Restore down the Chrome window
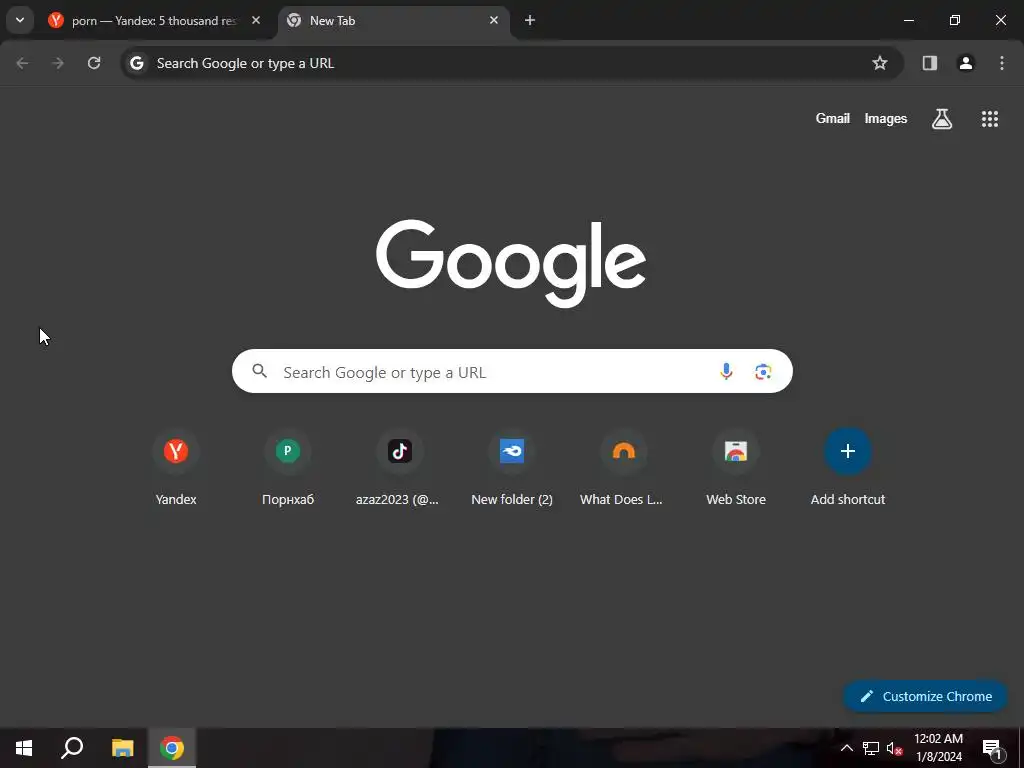This screenshot has width=1024, height=768. click(954, 20)
